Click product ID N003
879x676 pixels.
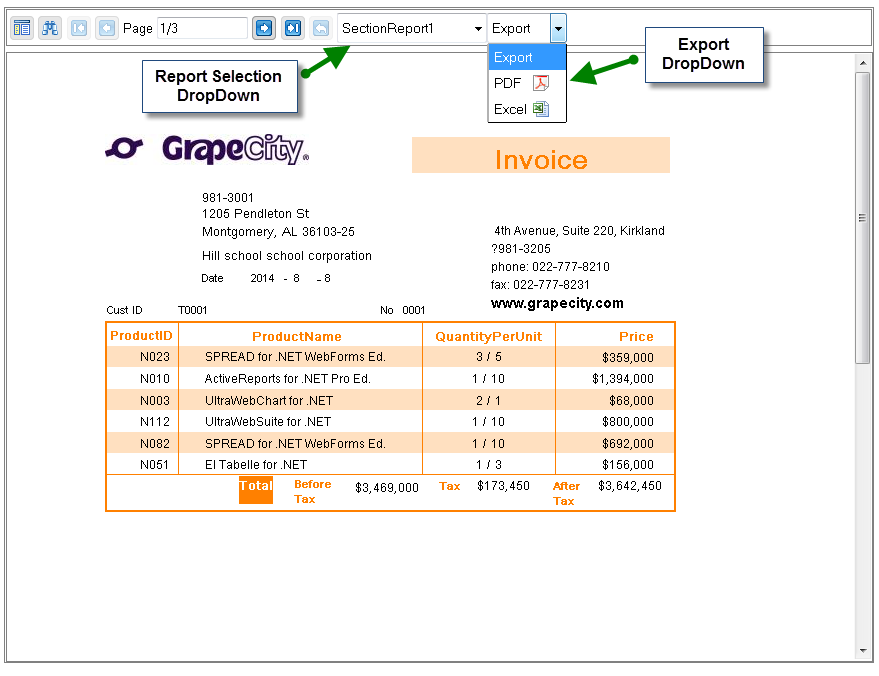click(x=155, y=401)
